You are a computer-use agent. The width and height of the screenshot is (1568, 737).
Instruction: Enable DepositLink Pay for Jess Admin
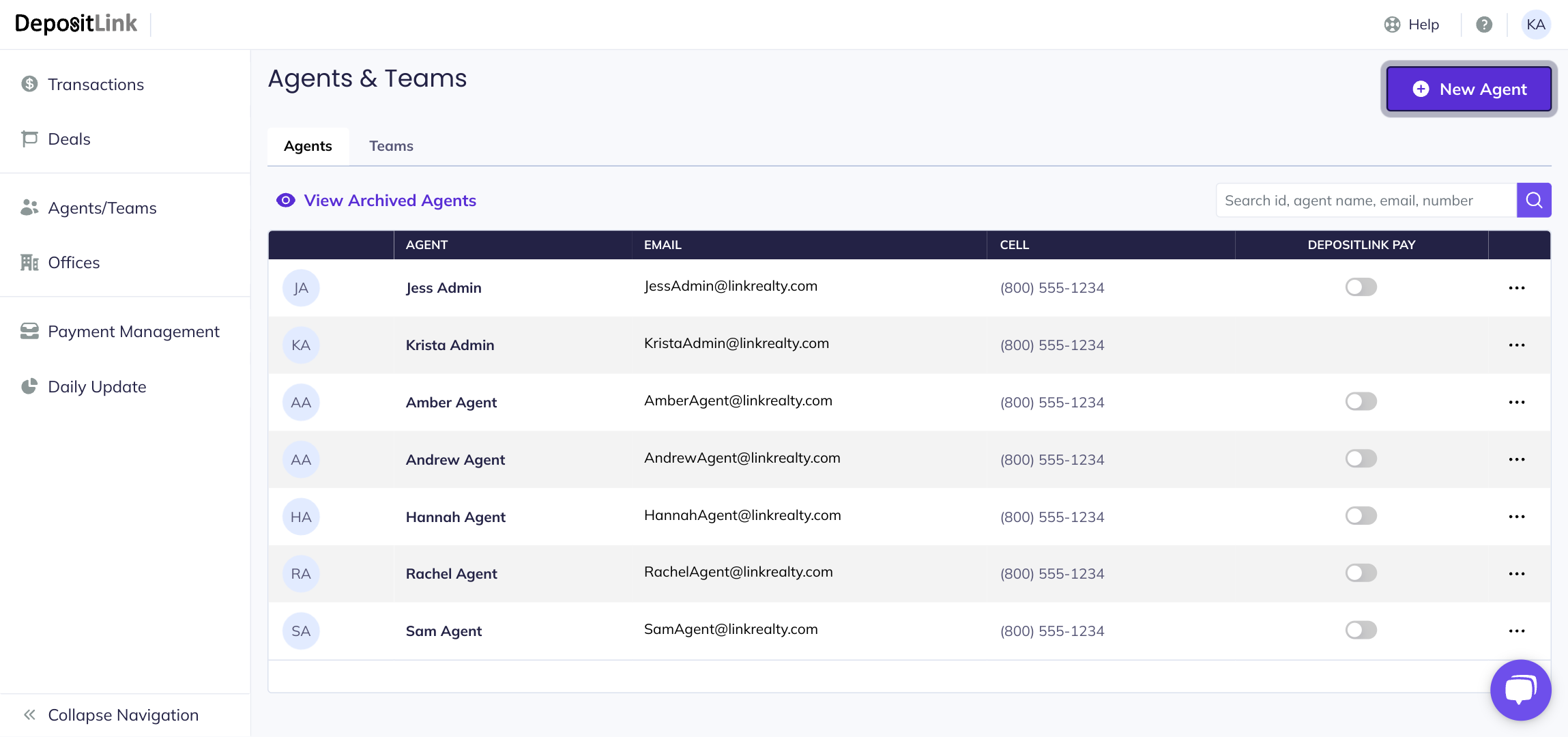tap(1361, 287)
